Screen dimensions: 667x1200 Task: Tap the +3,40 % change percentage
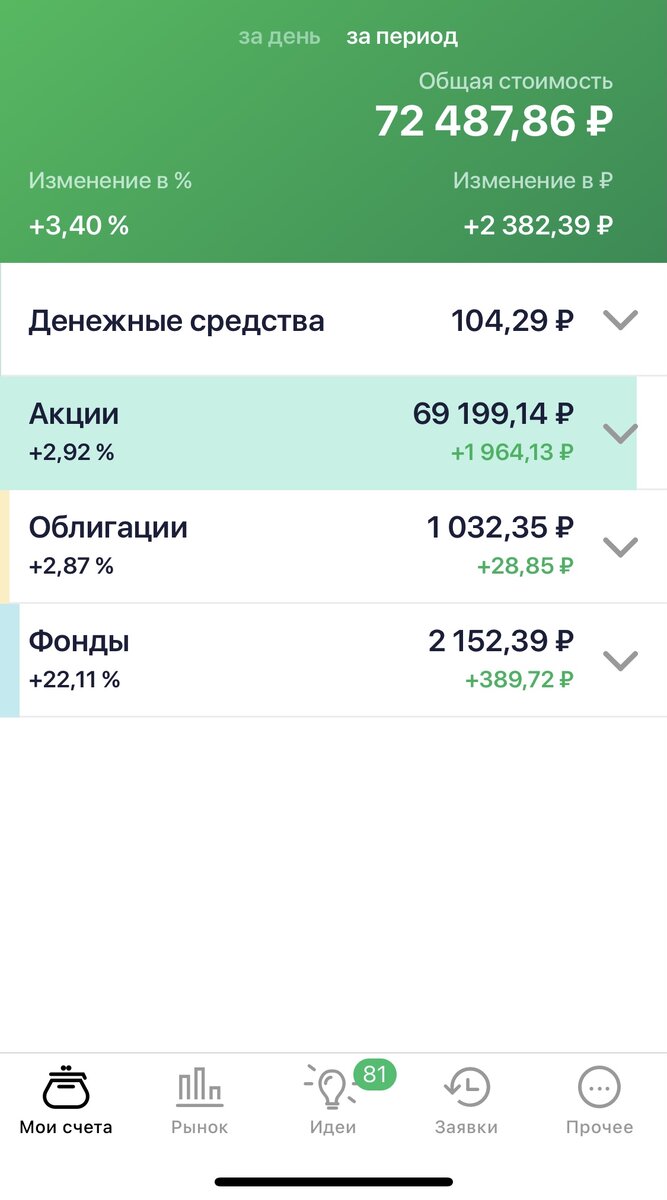coord(78,225)
